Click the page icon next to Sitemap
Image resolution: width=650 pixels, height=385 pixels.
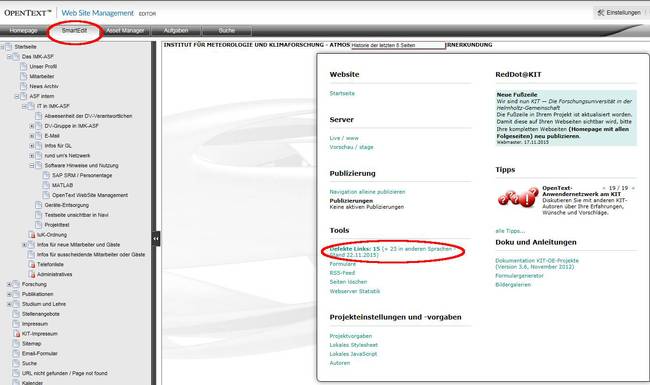pos(17,344)
